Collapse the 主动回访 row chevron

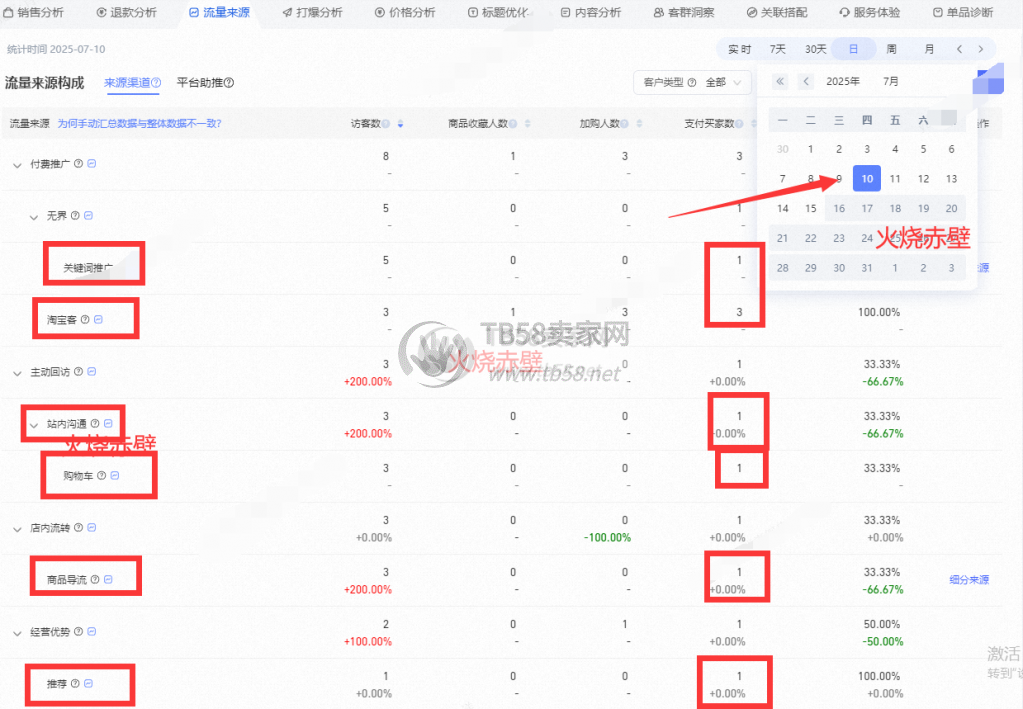tap(17, 372)
